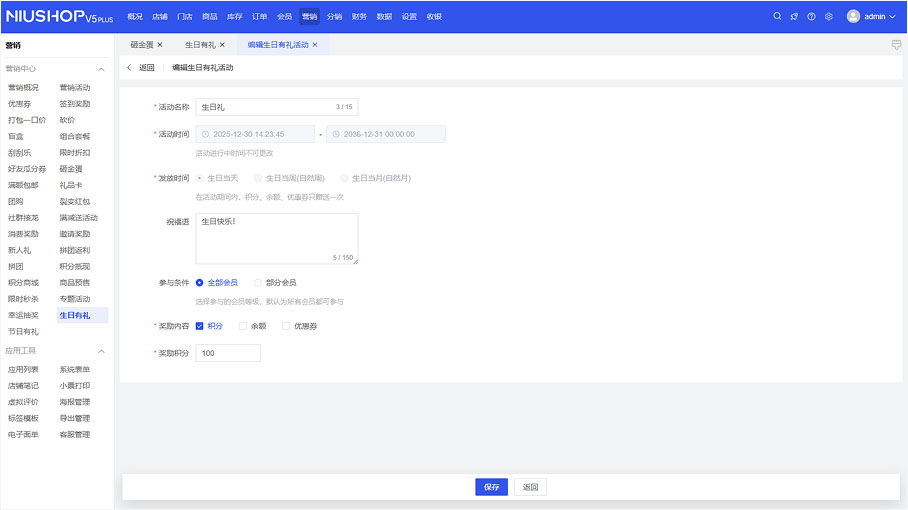The width and height of the screenshot is (908, 510).
Task: Open the help question mark icon
Action: coord(811,17)
